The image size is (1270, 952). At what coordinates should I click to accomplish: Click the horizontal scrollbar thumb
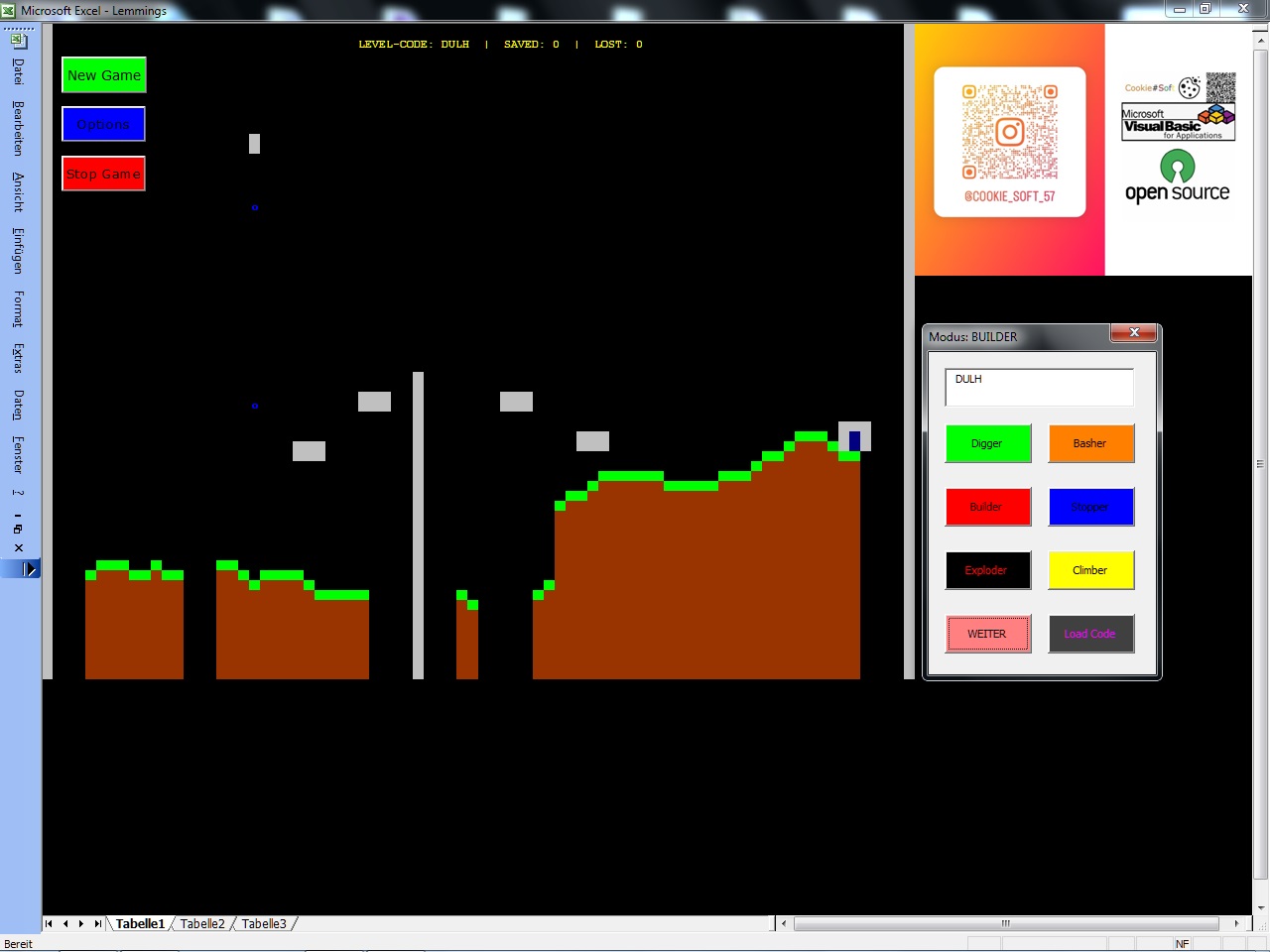[x=1006, y=923]
